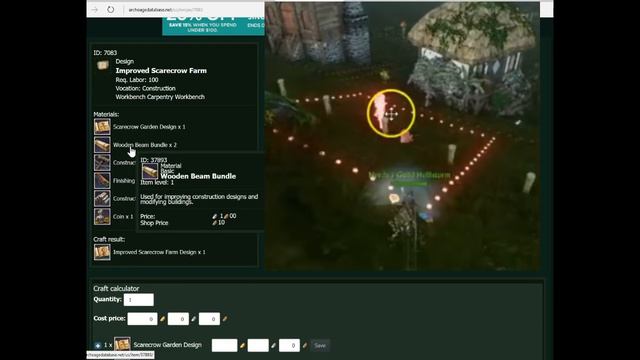Image resolution: width=640 pixels, height=360 pixels.
Task: Click the Wooden Beam Bundle material icon
Action: click(102, 145)
